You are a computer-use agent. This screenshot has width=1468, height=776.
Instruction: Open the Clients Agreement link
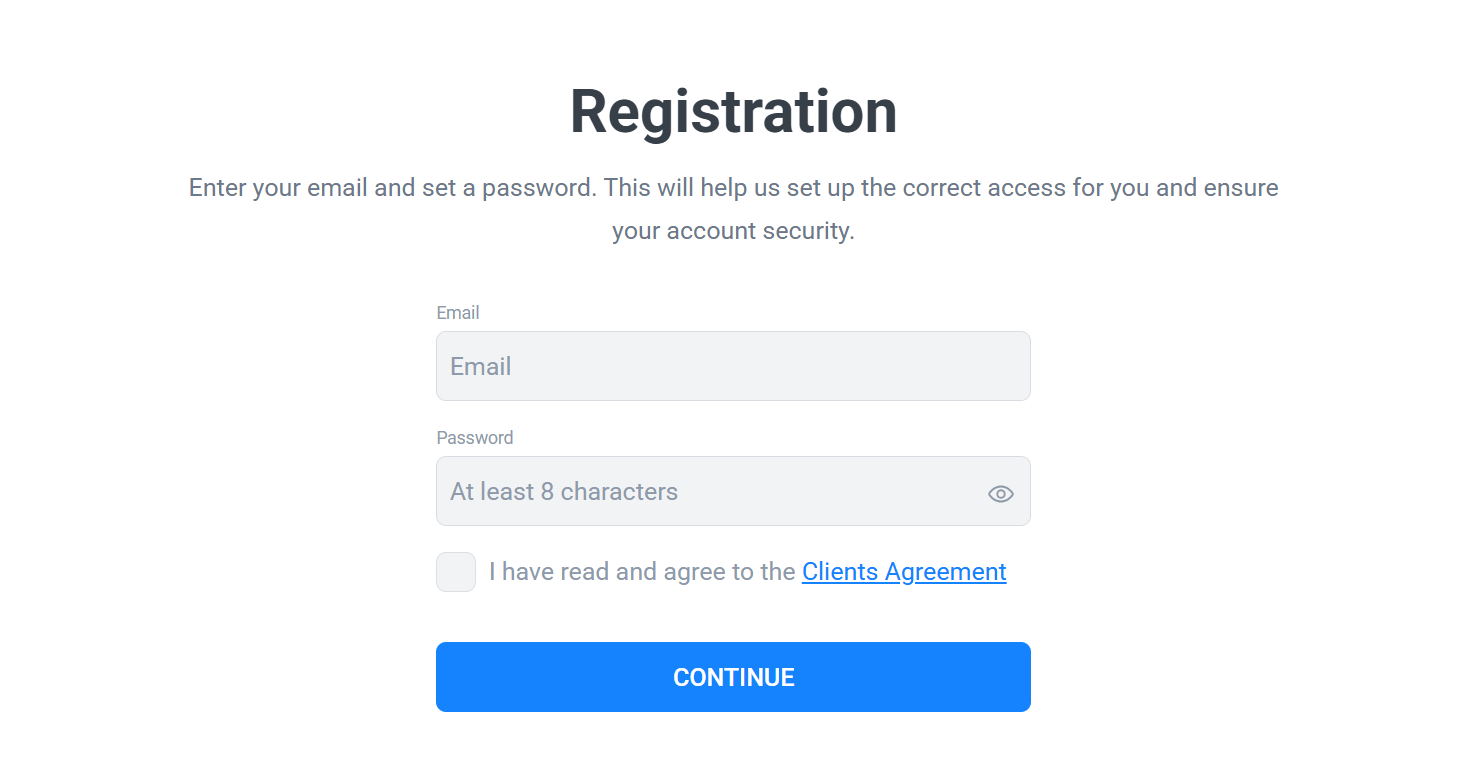pos(904,572)
